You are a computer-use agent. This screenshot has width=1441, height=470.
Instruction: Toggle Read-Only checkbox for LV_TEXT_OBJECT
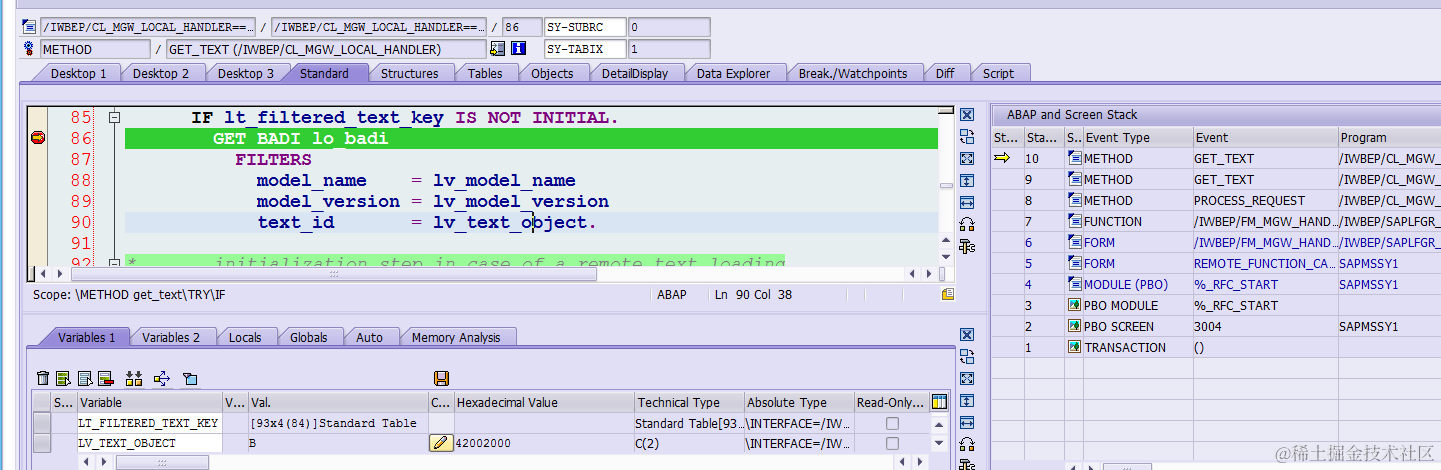(x=892, y=443)
